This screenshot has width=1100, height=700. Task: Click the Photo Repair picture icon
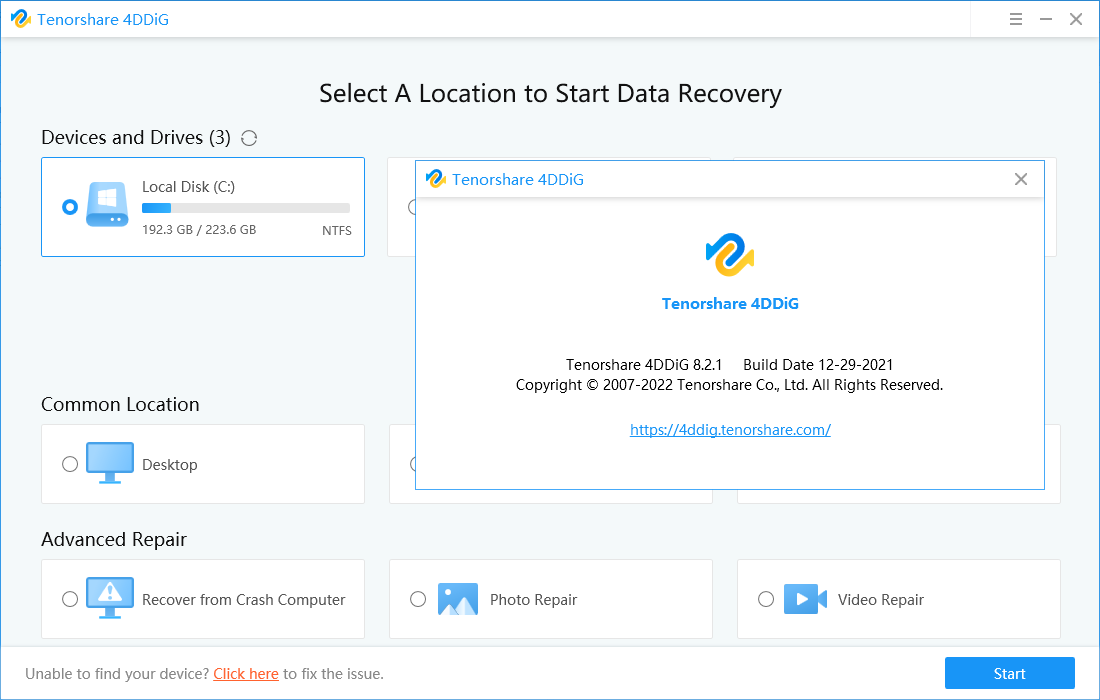(457, 599)
